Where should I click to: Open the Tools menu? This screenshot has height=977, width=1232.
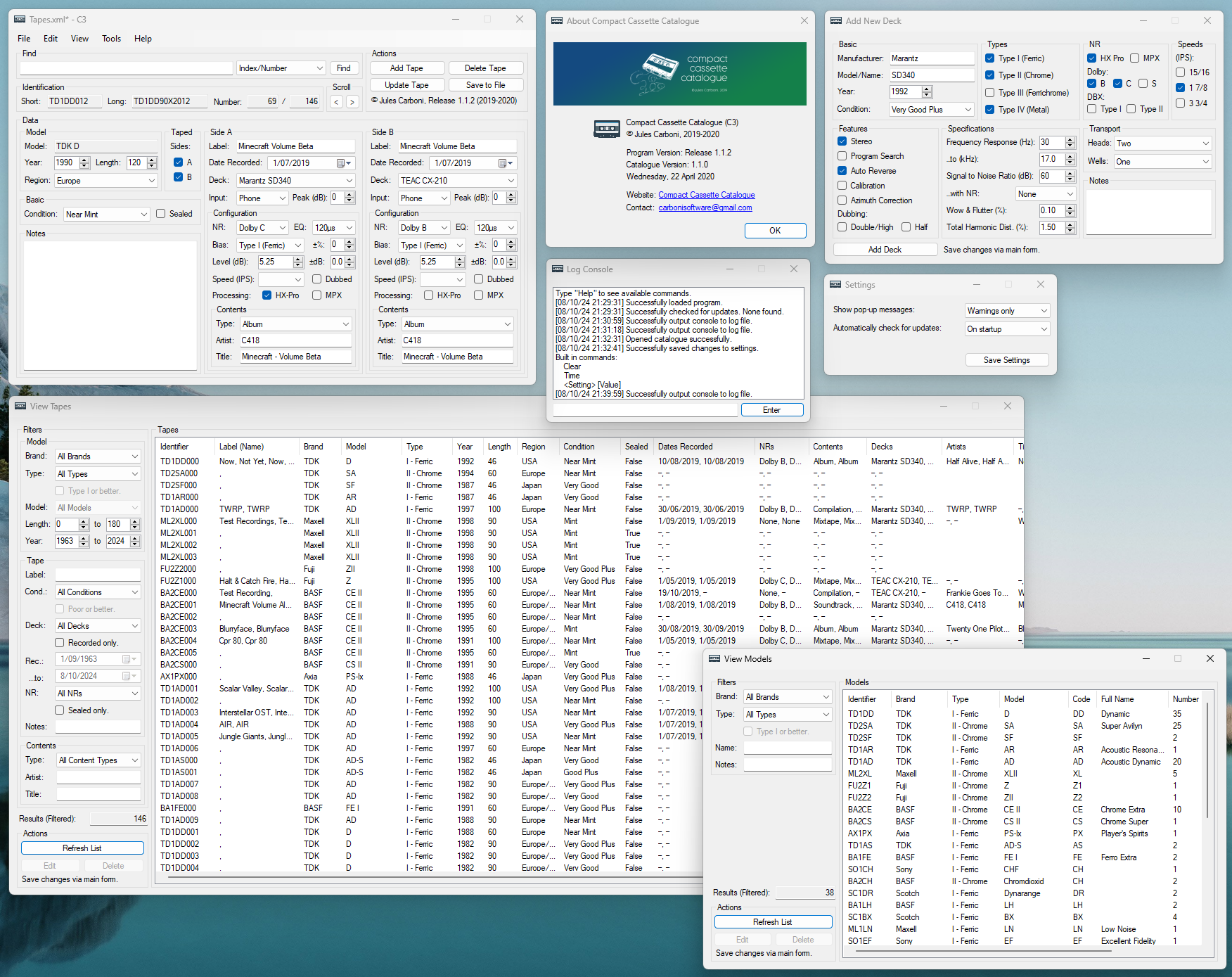pyautogui.click(x=111, y=39)
